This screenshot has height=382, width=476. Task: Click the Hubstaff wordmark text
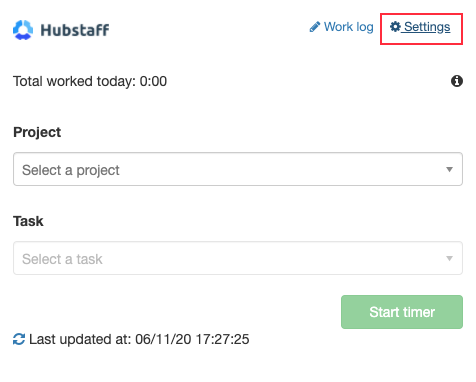[x=75, y=30]
